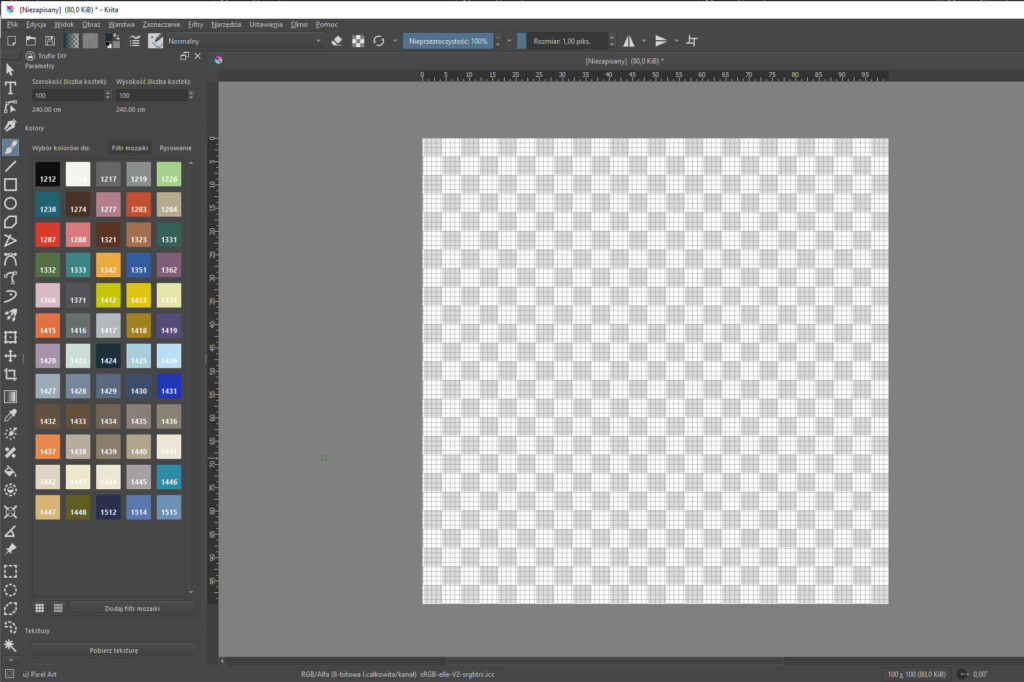Select the Fill bucket tool
This screenshot has width=1024, height=682.
[x=10, y=470]
